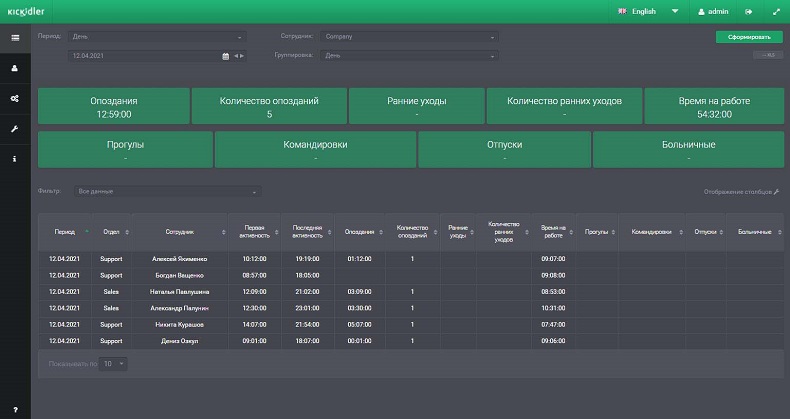Image resolution: width=790 pixels, height=419 pixels.
Task: Open the hamburger menu in the sidebar
Action: [x=15, y=38]
